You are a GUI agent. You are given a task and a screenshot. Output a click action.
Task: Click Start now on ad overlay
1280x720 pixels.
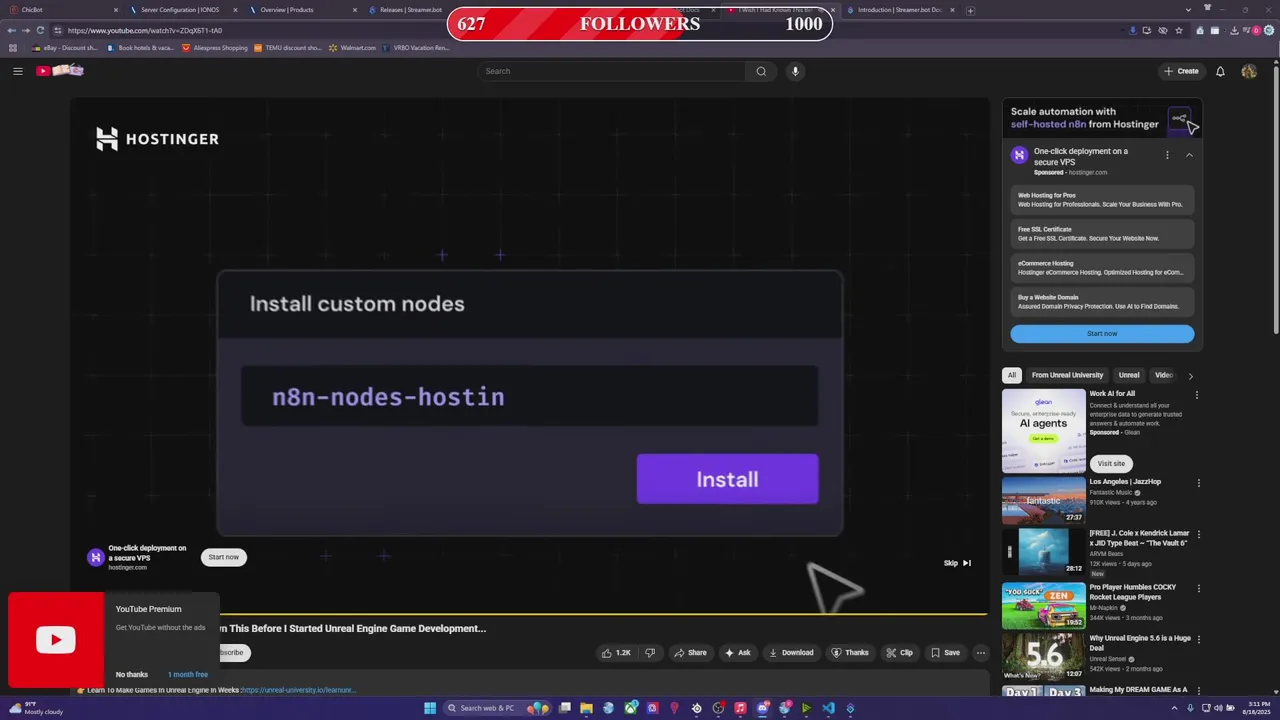(224, 557)
